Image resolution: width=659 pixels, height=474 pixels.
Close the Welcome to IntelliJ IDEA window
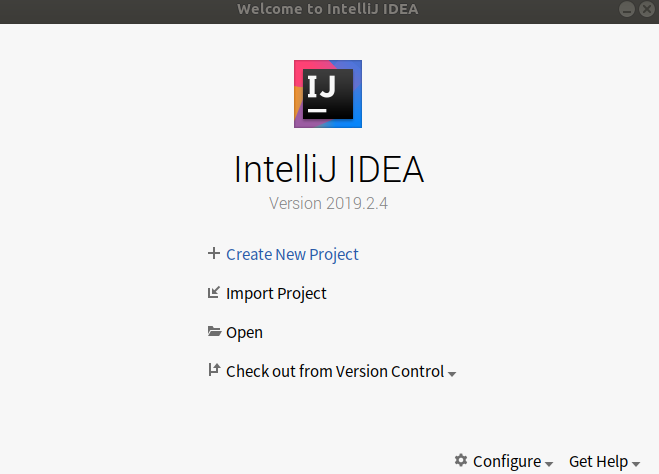(647, 9)
